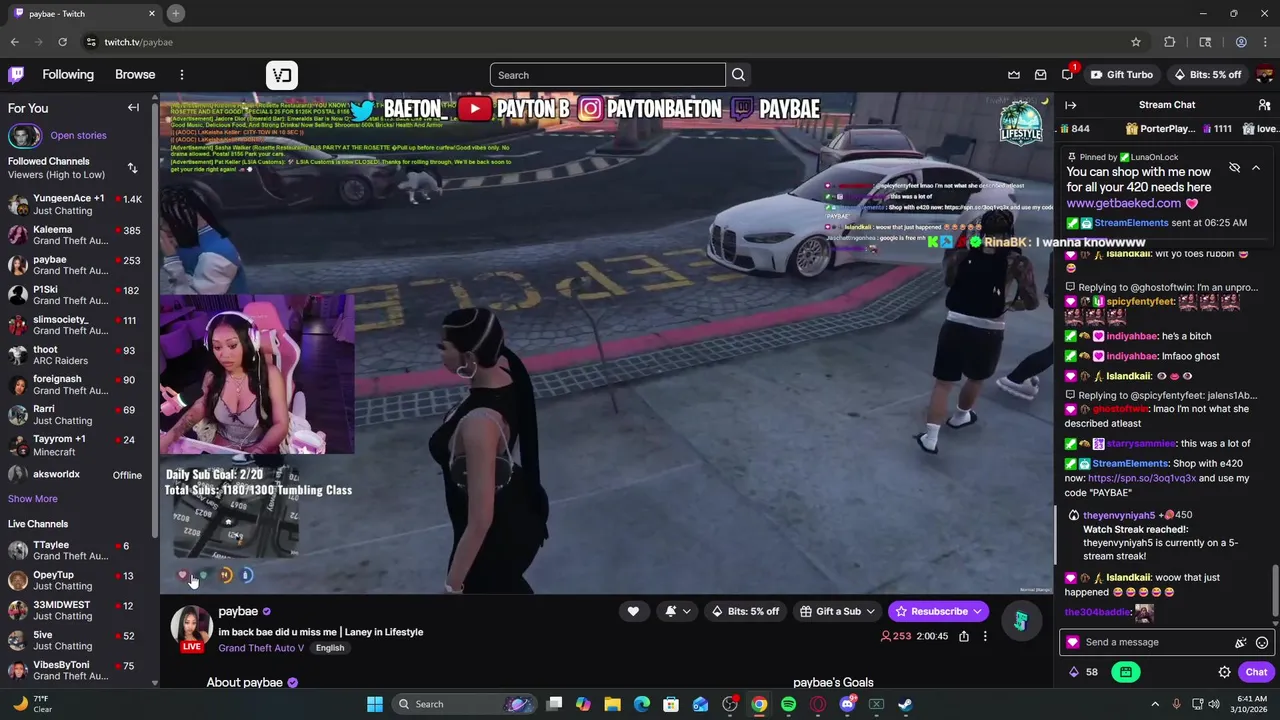Click the Grand Theft Auto V category link

point(261,648)
